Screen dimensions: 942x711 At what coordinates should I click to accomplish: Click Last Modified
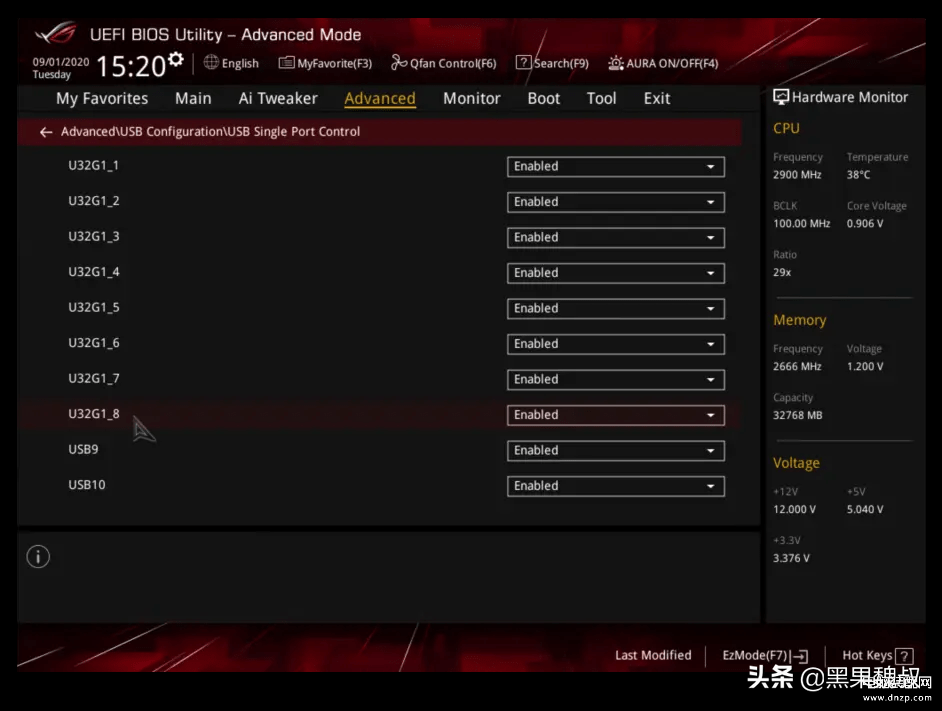point(653,655)
